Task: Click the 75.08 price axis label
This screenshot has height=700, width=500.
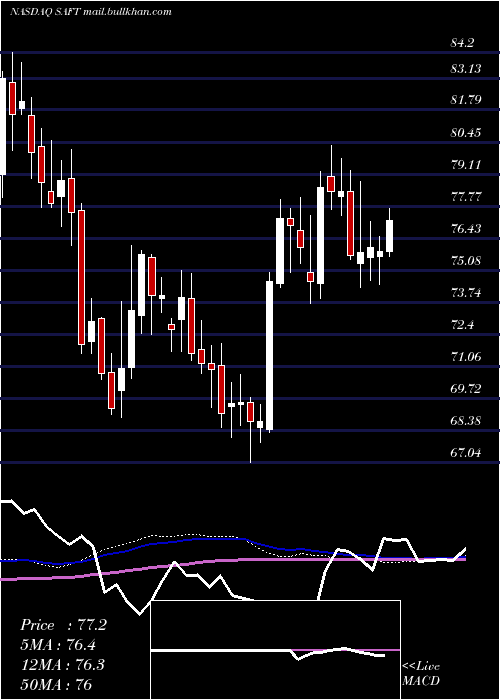Action: pyautogui.click(x=466, y=261)
